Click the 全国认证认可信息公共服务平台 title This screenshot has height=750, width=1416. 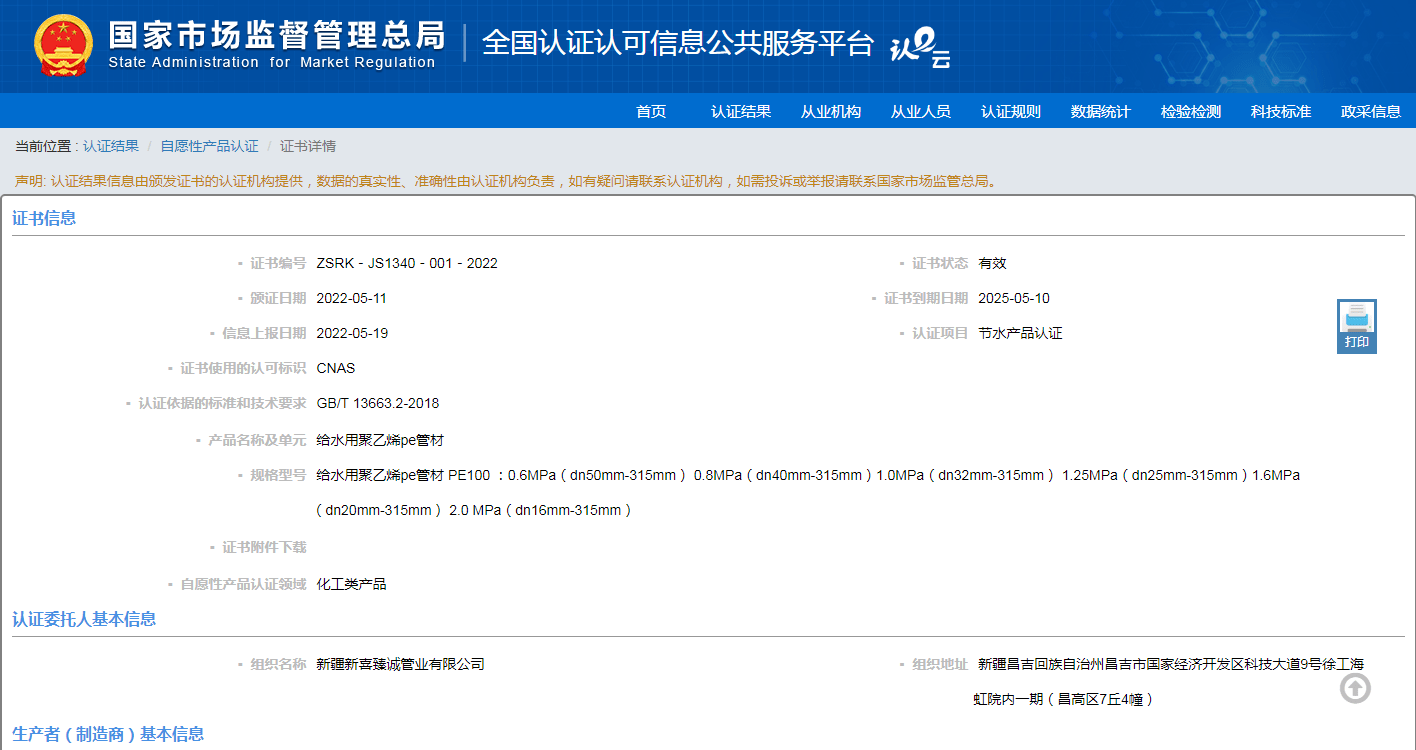pos(678,43)
